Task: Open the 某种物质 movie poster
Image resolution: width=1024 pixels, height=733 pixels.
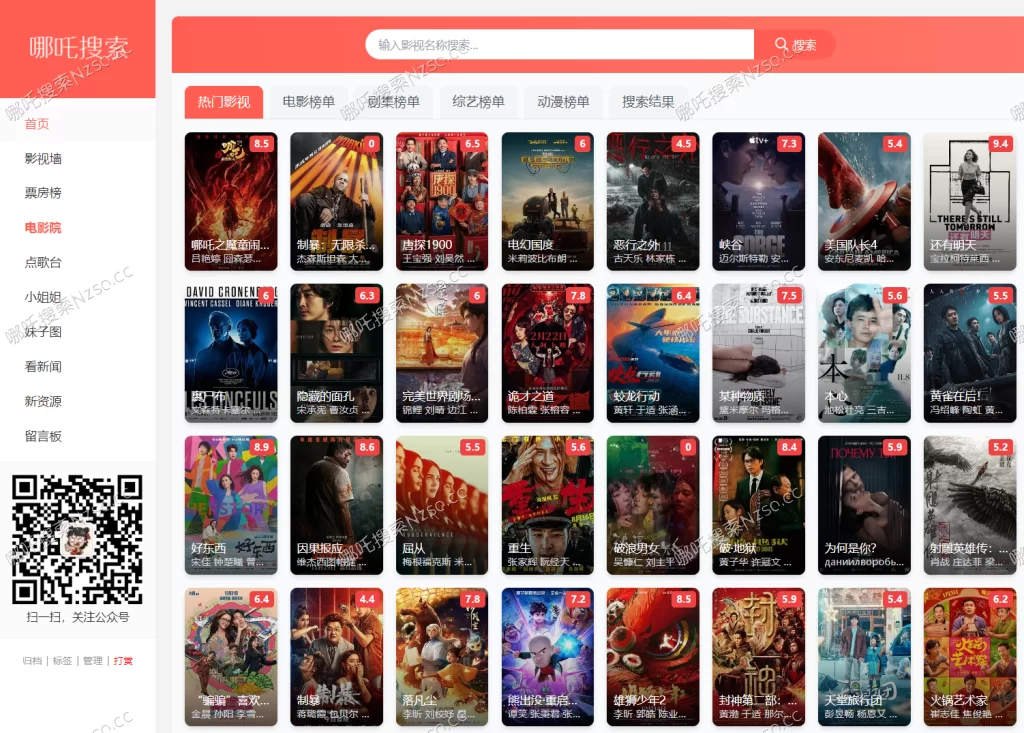Action: tap(759, 353)
